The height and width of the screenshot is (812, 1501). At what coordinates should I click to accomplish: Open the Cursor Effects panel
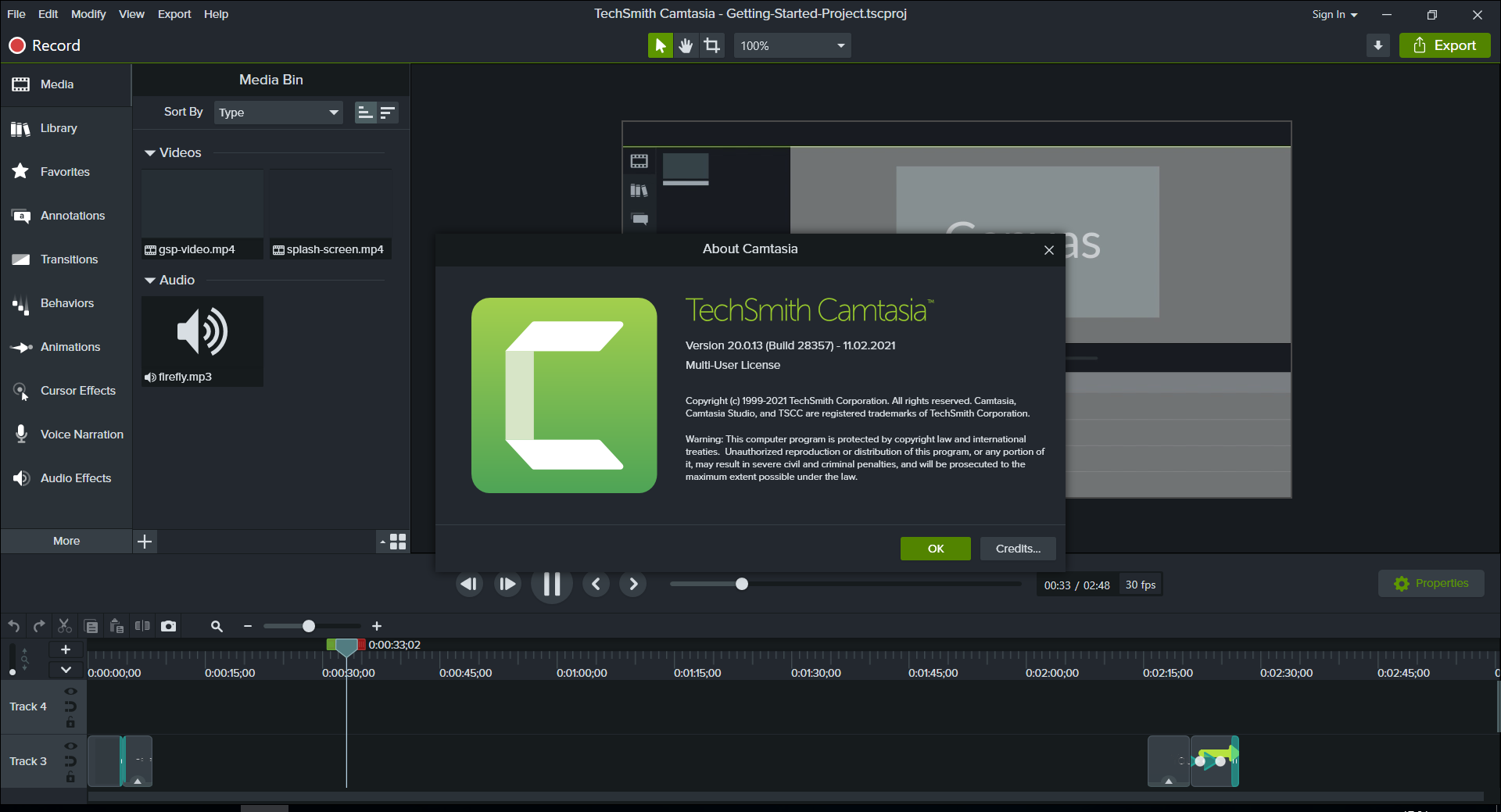tap(66, 391)
